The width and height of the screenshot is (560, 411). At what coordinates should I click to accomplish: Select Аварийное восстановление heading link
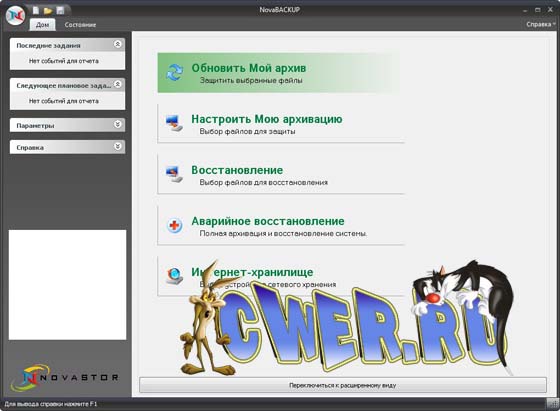pos(268,221)
